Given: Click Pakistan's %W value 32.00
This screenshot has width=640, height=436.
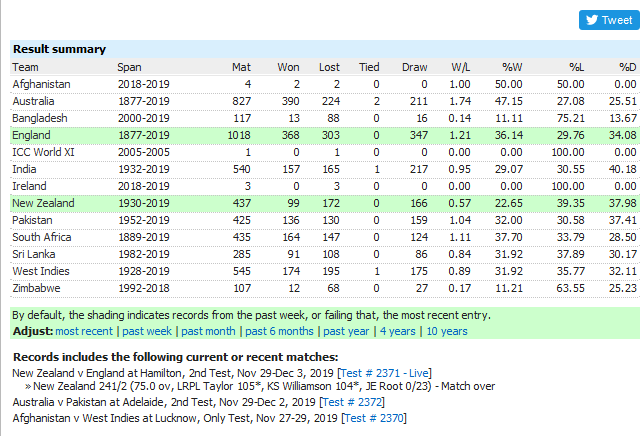Looking at the screenshot, I should pos(509,220).
